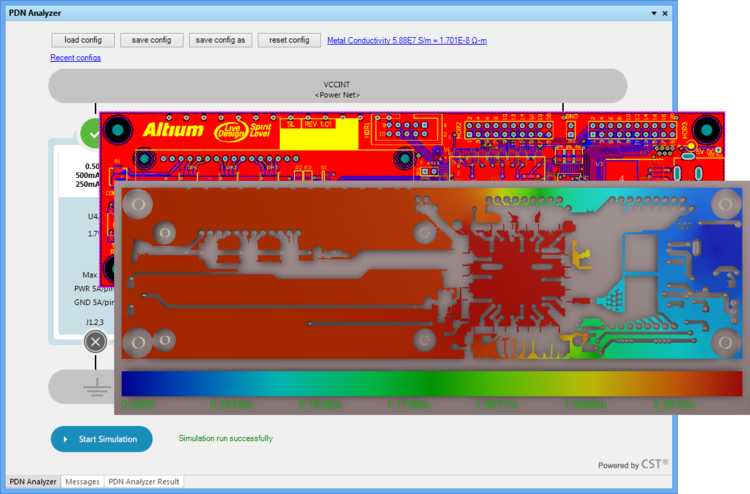Click the gray X circle icon
The width and height of the screenshot is (750, 494).
[96, 342]
